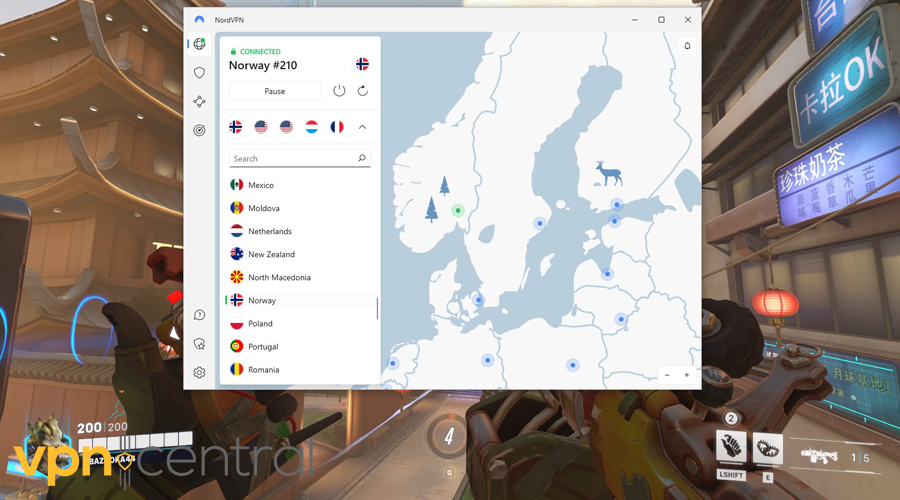Click the Finland server dot on map

coord(616,204)
